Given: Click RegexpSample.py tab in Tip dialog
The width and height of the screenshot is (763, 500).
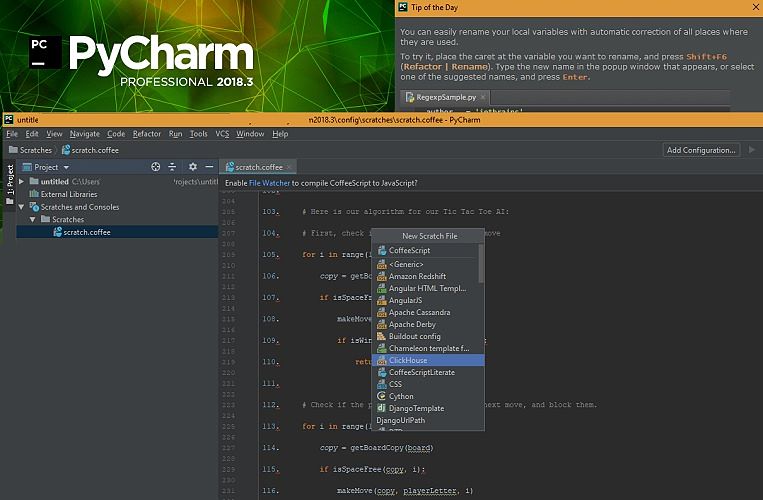Looking at the screenshot, I should tap(446, 97).
